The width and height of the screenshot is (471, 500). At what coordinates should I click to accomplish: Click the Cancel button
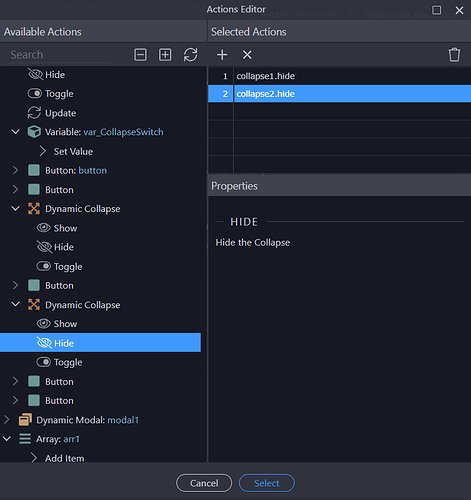204,483
